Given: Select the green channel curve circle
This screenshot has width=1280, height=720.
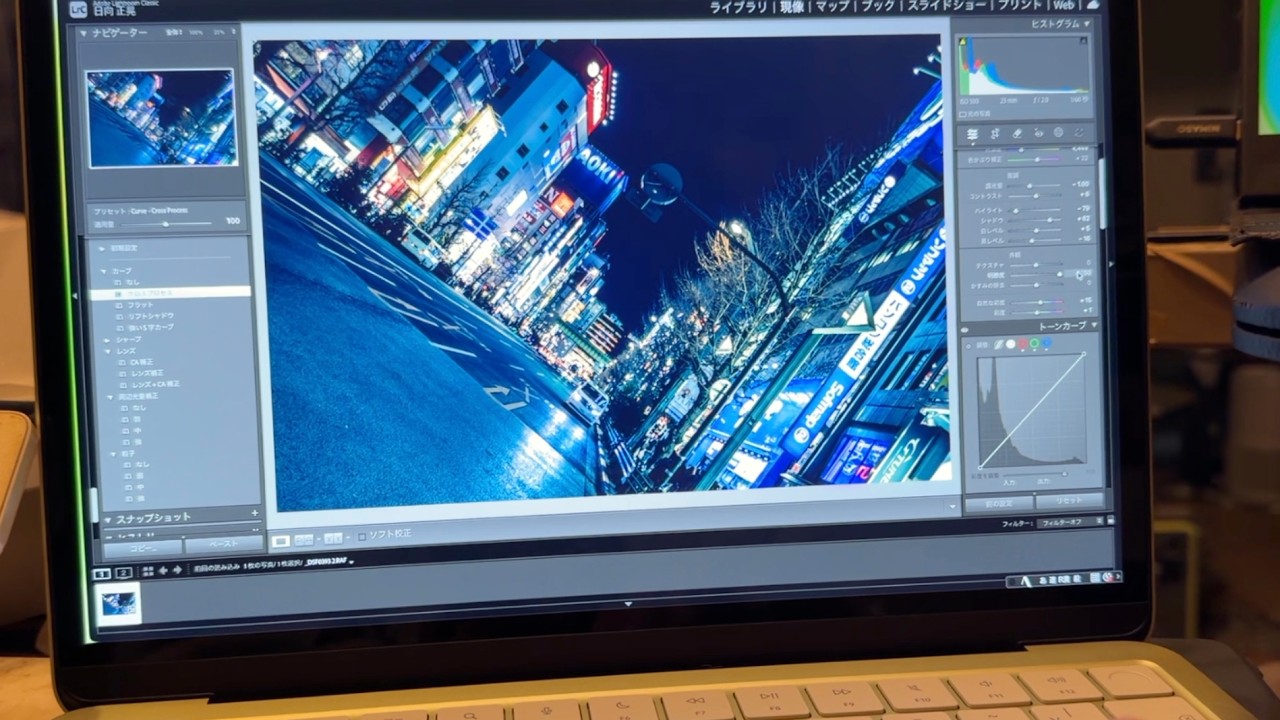Looking at the screenshot, I should [x=1034, y=344].
